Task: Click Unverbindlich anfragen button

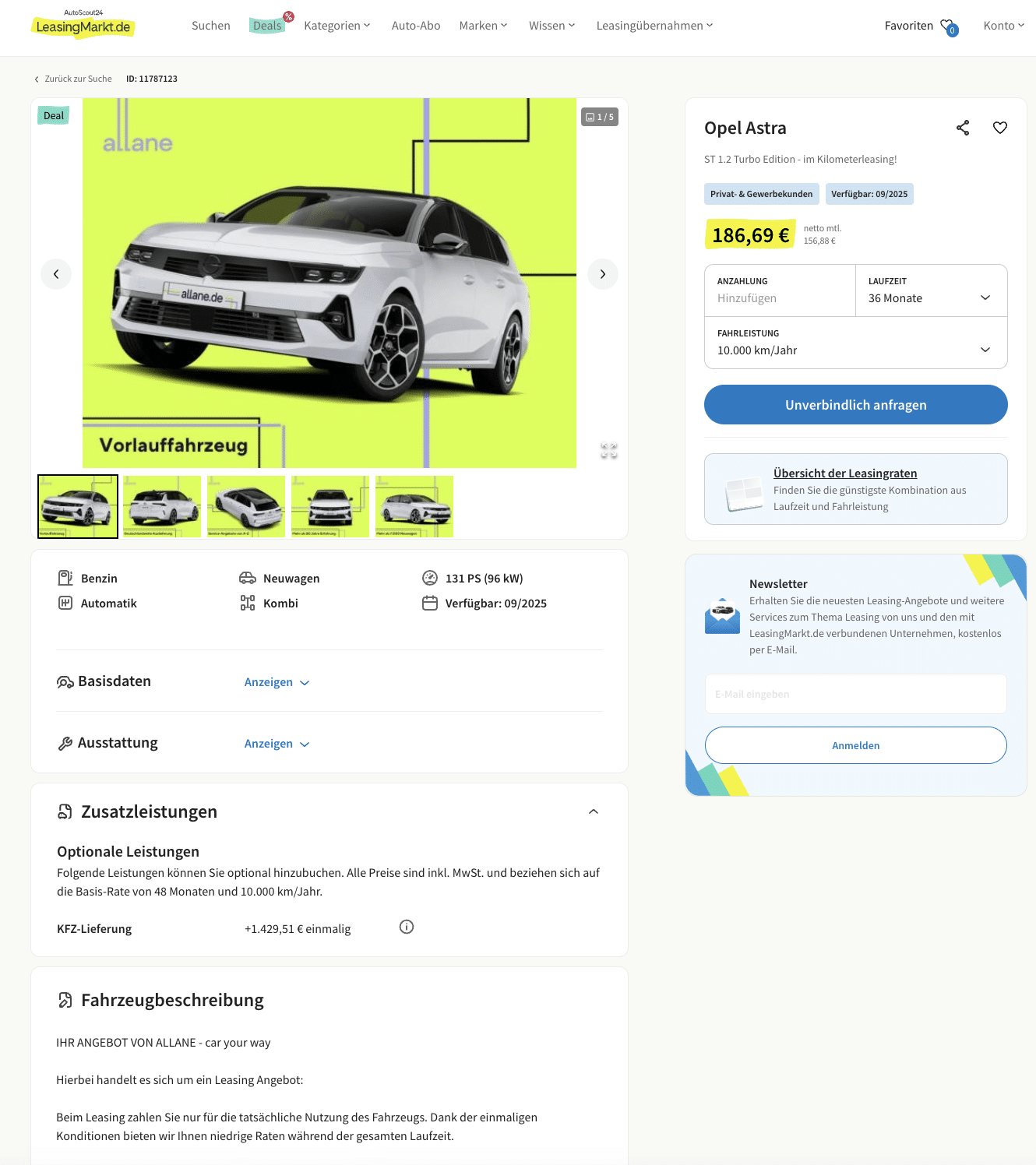Action: 856,405
